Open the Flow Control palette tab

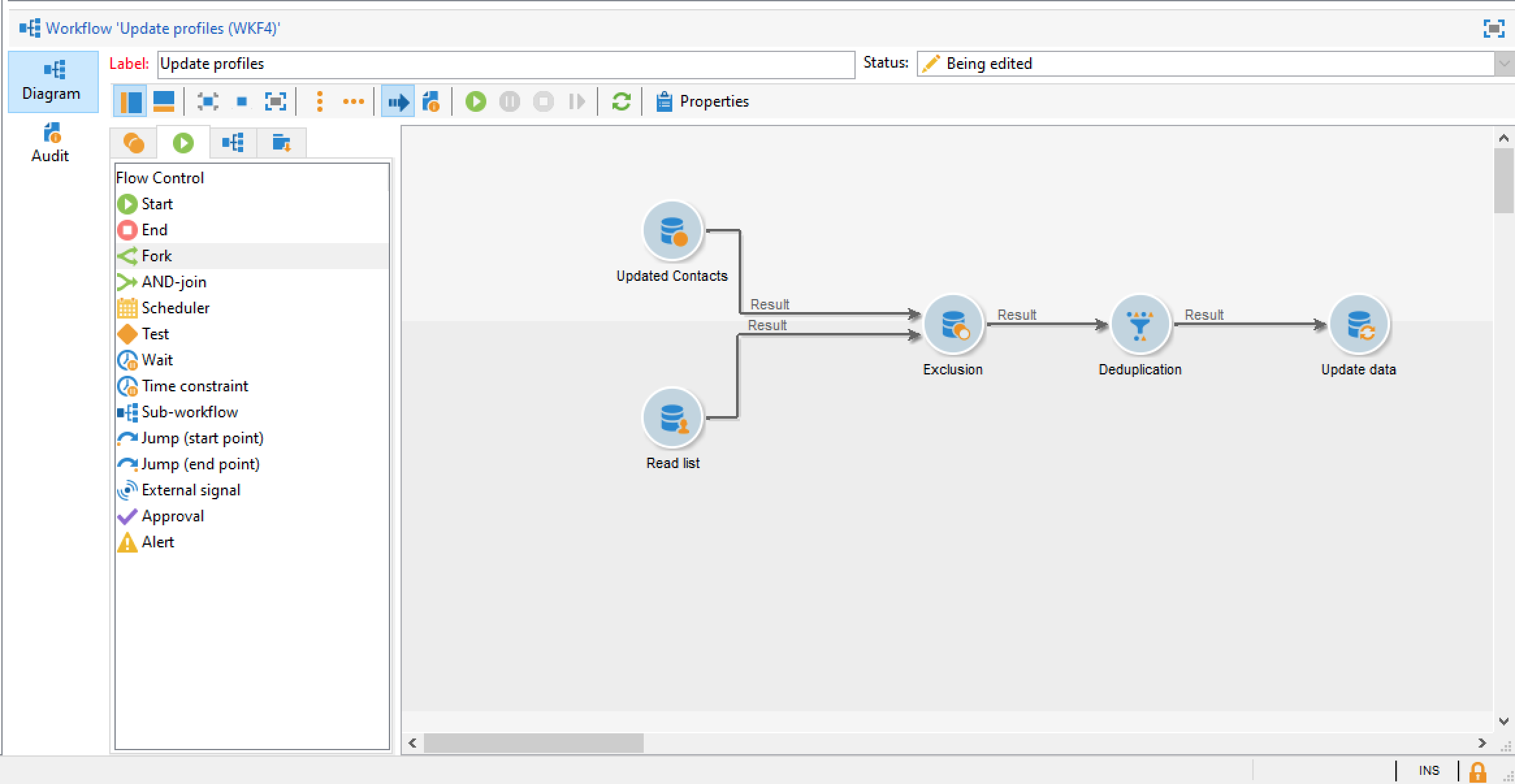183,143
